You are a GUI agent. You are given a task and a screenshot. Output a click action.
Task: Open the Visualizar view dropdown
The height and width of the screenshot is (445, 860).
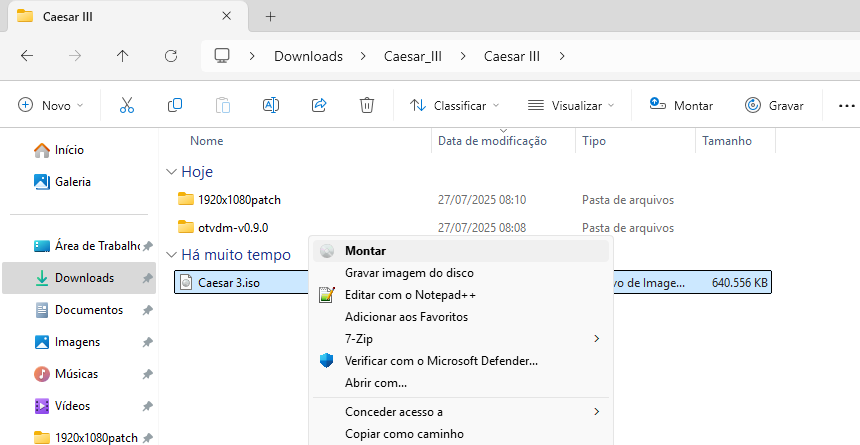pyautogui.click(x=571, y=105)
